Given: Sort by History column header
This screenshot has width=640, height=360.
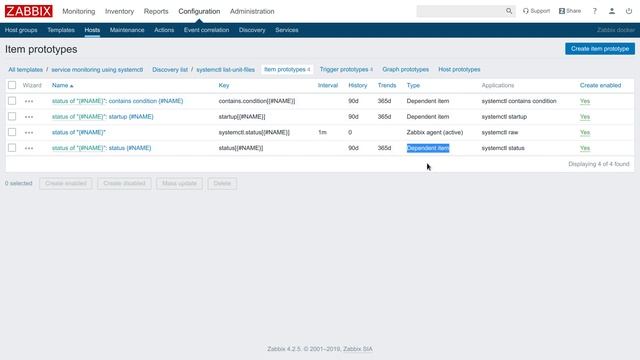Looking at the screenshot, I should click(358, 85).
